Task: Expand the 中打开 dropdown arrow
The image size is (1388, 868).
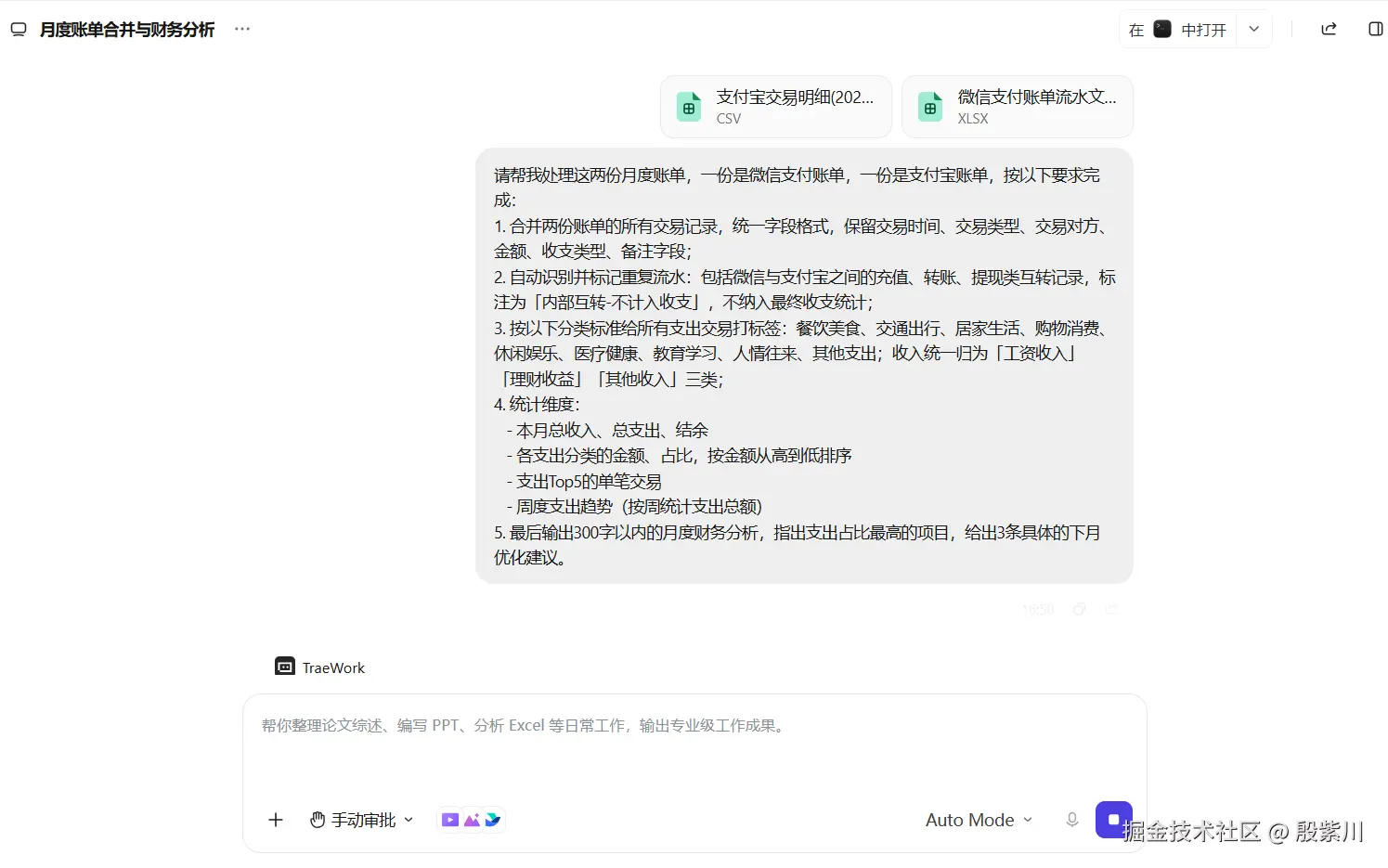Action: (1253, 29)
